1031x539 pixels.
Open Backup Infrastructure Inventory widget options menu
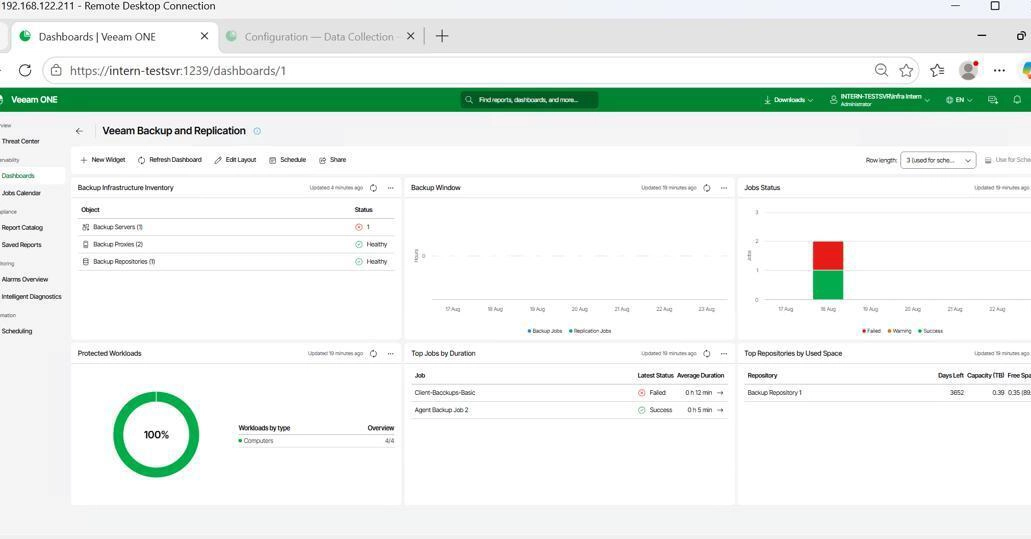pyautogui.click(x=391, y=188)
